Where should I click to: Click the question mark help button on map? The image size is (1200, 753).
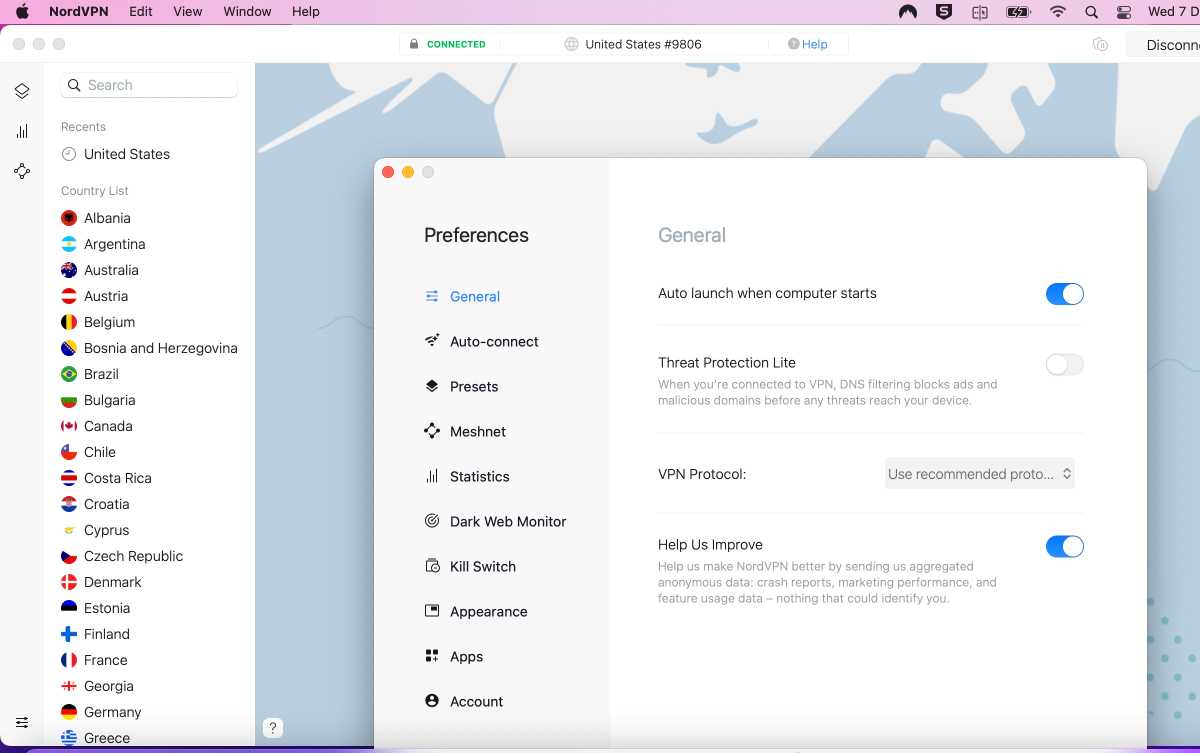[x=273, y=728]
